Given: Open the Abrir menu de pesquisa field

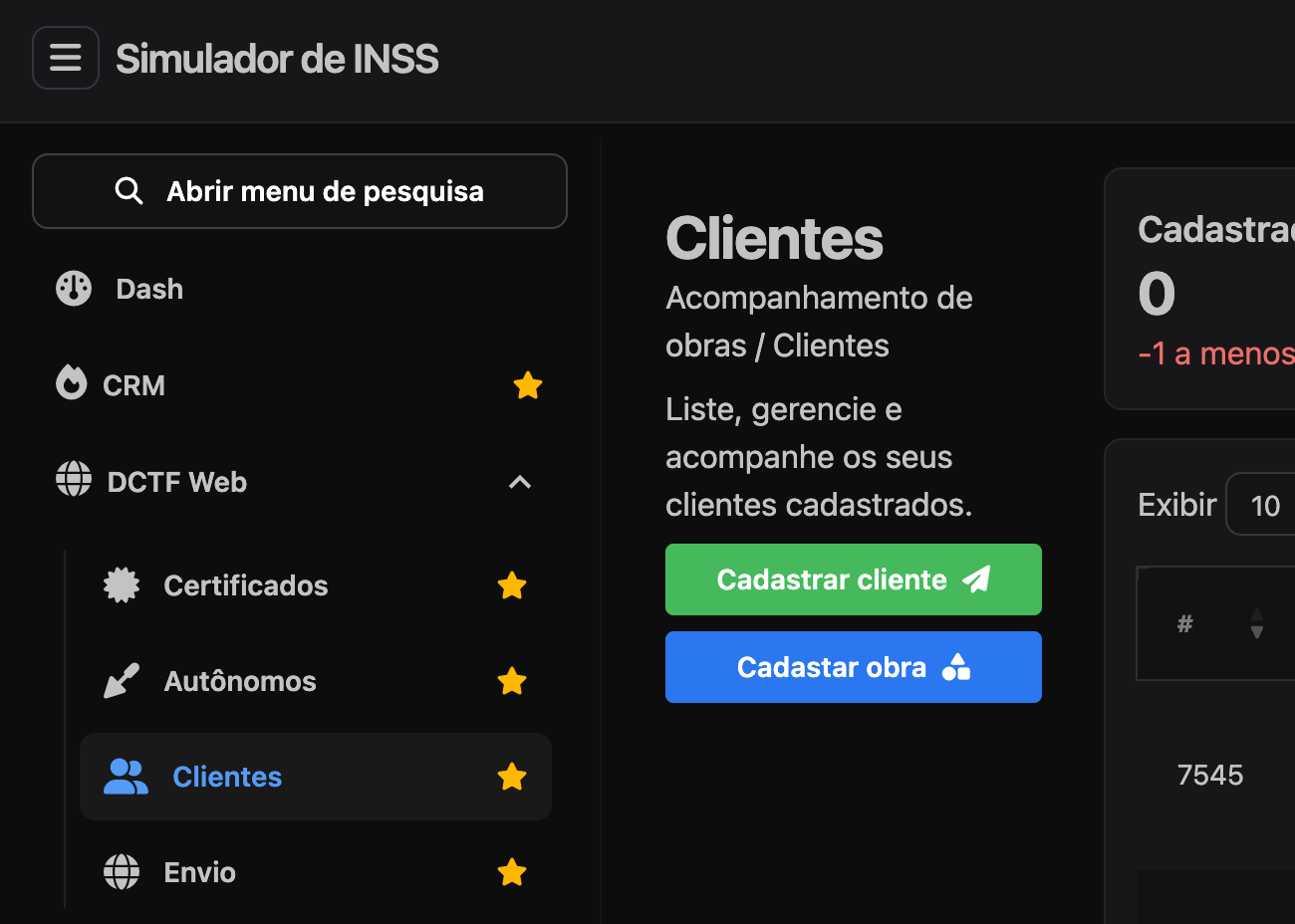Looking at the screenshot, I should pyautogui.click(x=300, y=191).
